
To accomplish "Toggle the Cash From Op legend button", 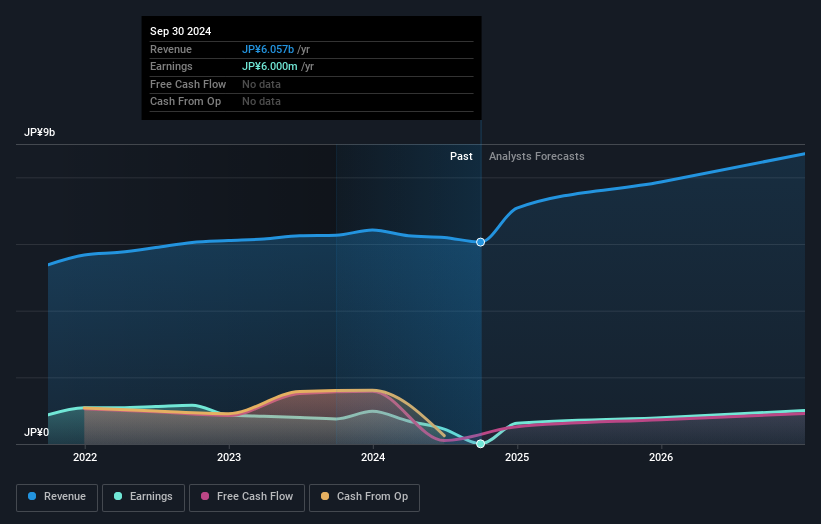I will click(x=364, y=497).
